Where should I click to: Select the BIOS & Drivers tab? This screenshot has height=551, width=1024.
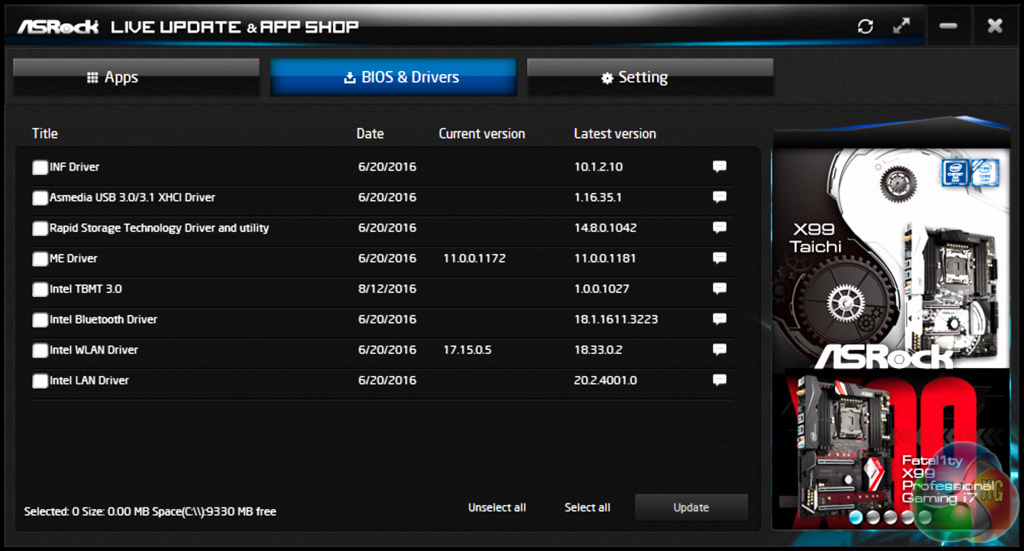click(x=393, y=77)
